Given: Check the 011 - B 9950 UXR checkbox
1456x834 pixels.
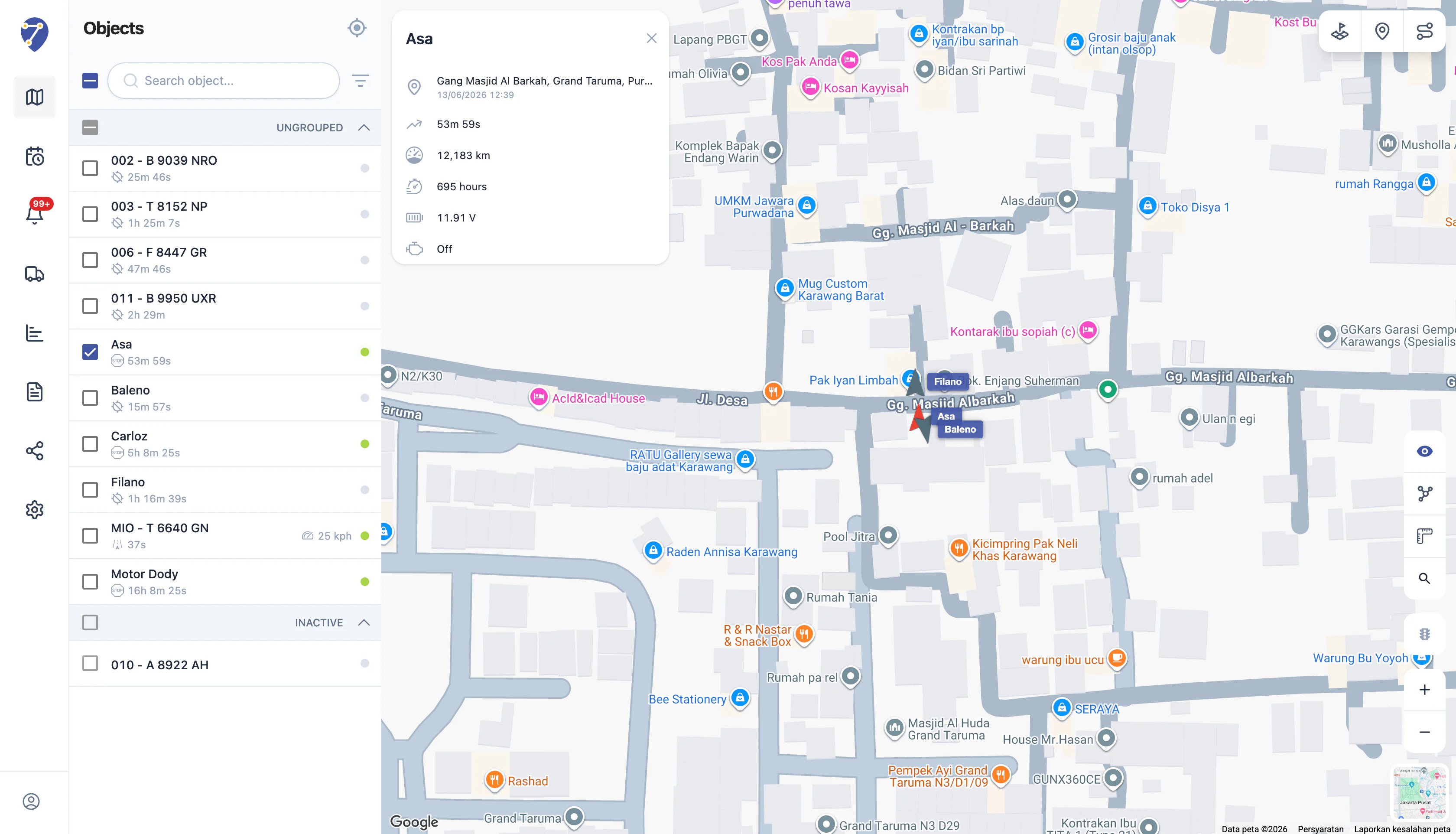Looking at the screenshot, I should (90, 306).
